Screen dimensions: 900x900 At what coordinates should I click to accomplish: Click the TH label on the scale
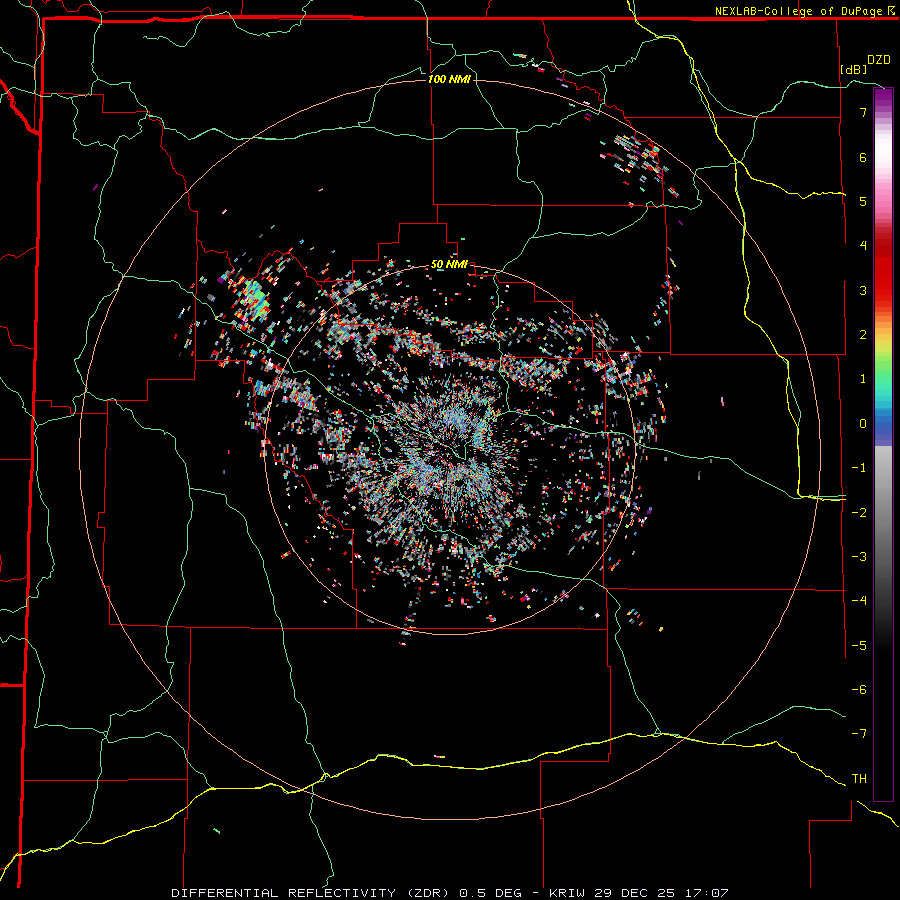coord(859,778)
